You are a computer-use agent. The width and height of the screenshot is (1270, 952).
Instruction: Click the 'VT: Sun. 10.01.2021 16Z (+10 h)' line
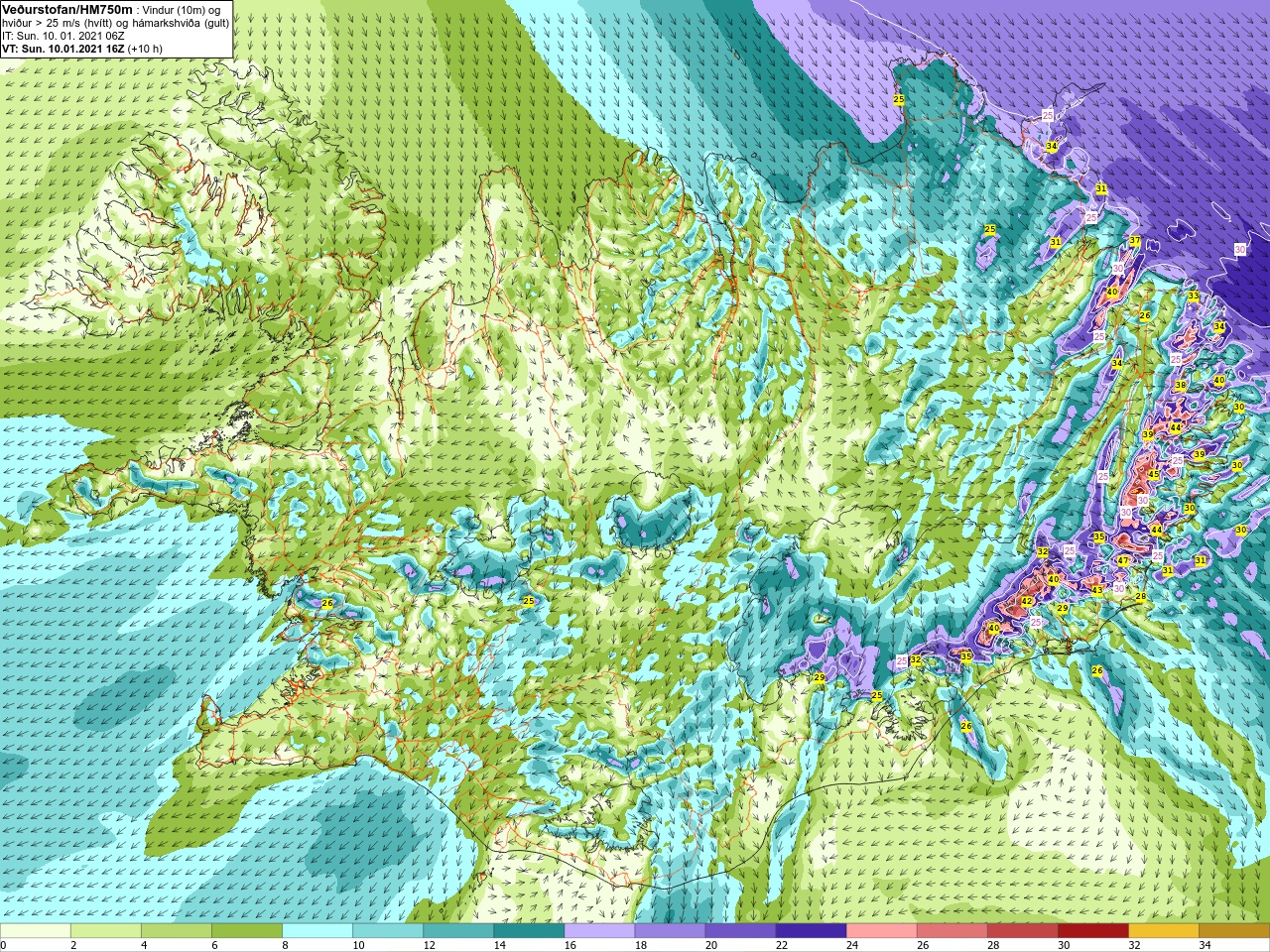82,49
